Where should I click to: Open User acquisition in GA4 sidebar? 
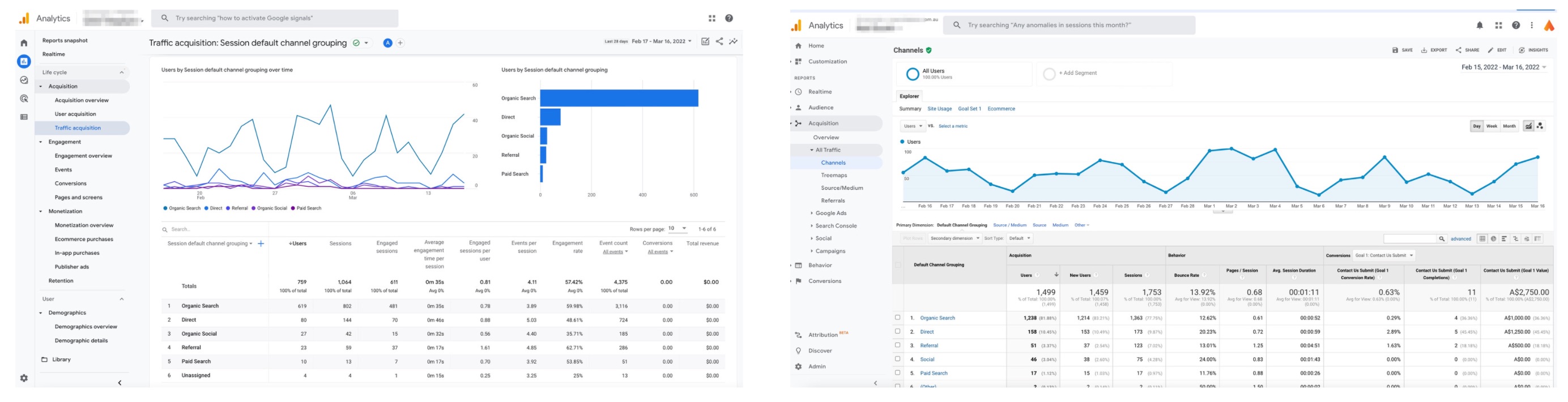[75, 114]
